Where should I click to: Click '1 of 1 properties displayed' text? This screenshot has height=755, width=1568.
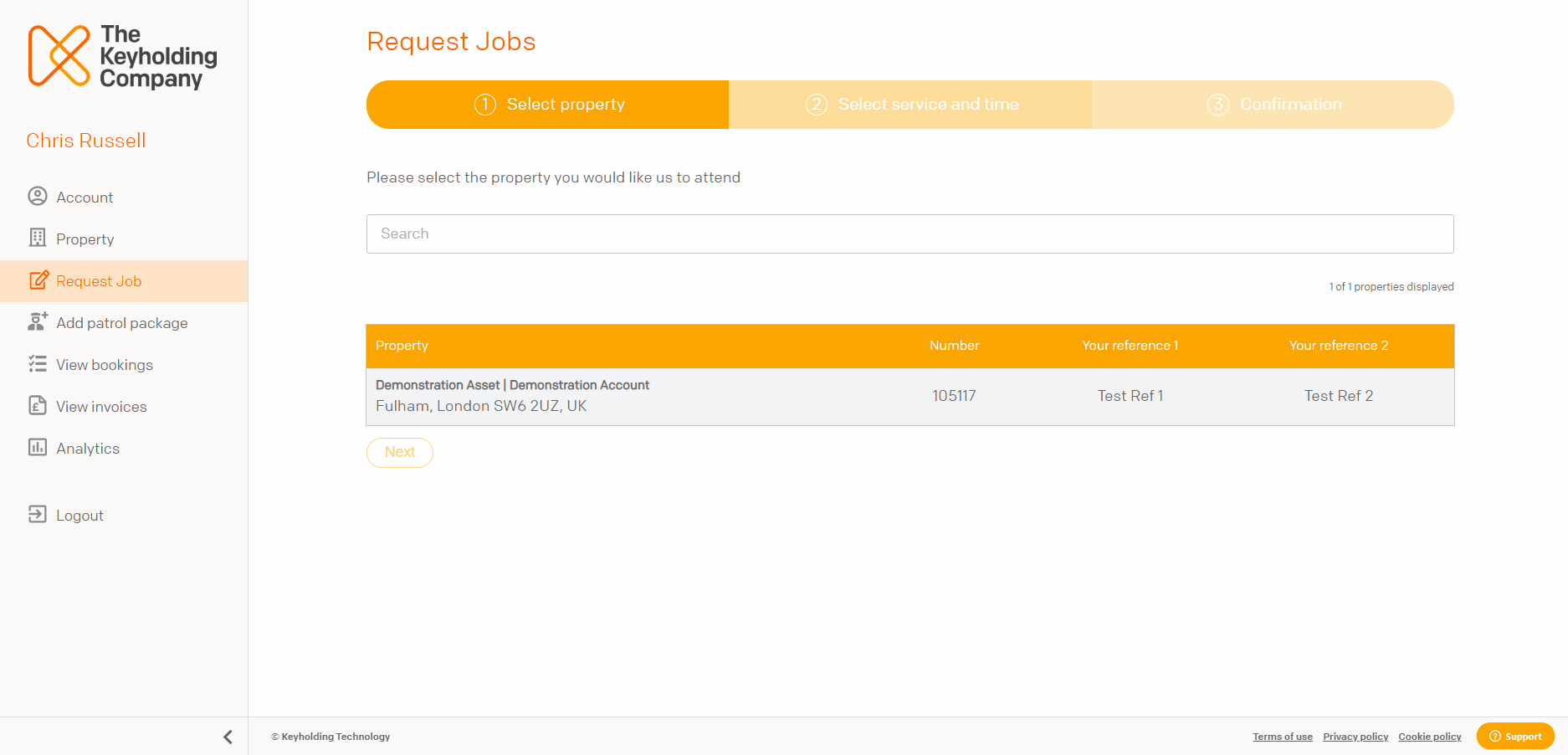pos(1391,287)
